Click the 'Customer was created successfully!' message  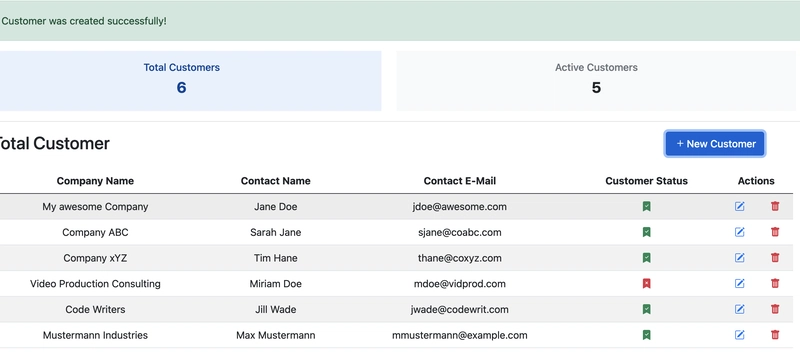click(84, 21)
